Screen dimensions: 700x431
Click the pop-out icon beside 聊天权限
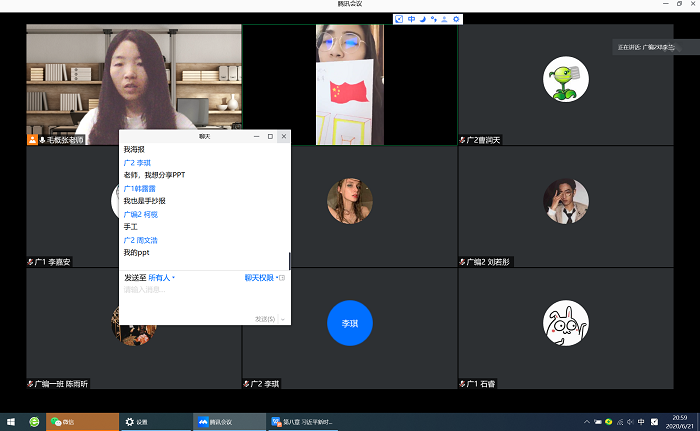[282, 277]
